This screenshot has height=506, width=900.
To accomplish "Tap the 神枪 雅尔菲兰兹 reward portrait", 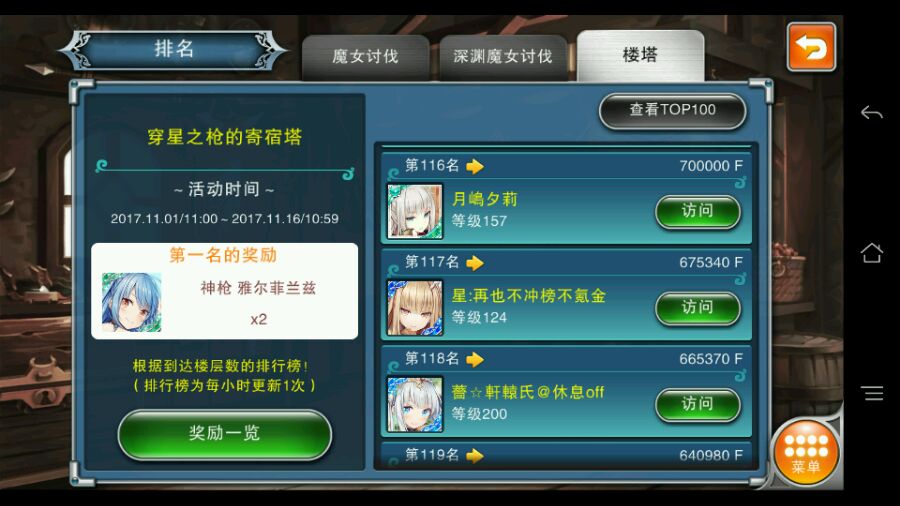I will tap(131, 302).
